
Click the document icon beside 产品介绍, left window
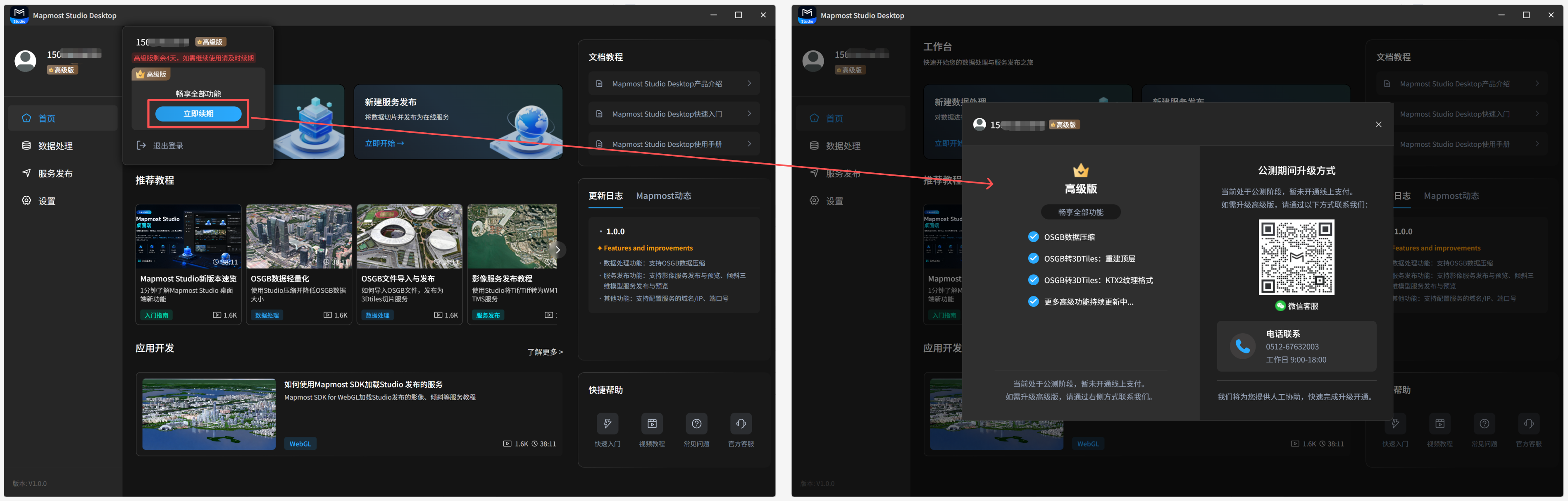point(599,83)
